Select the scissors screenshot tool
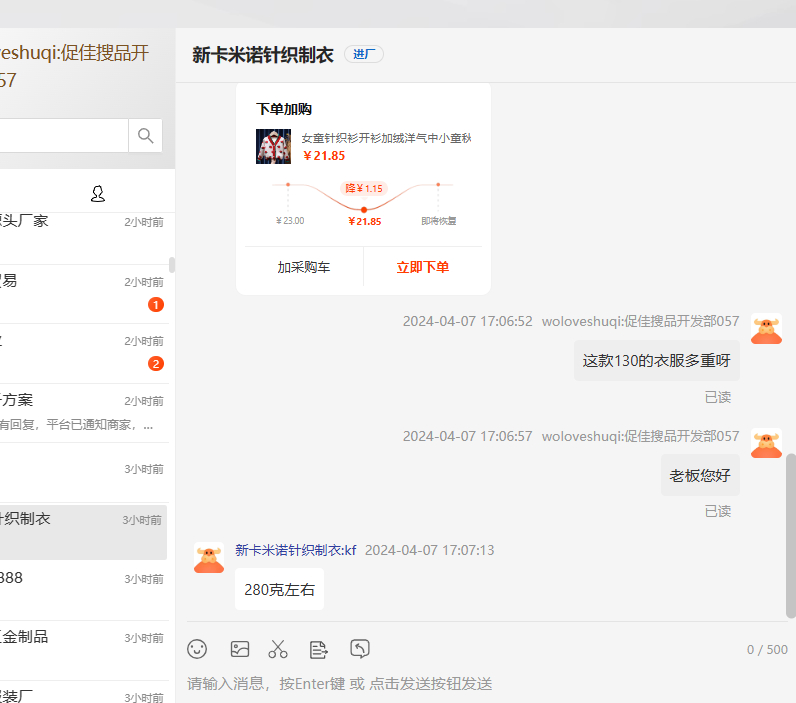The image size is (796, 703). coord(278,649)
